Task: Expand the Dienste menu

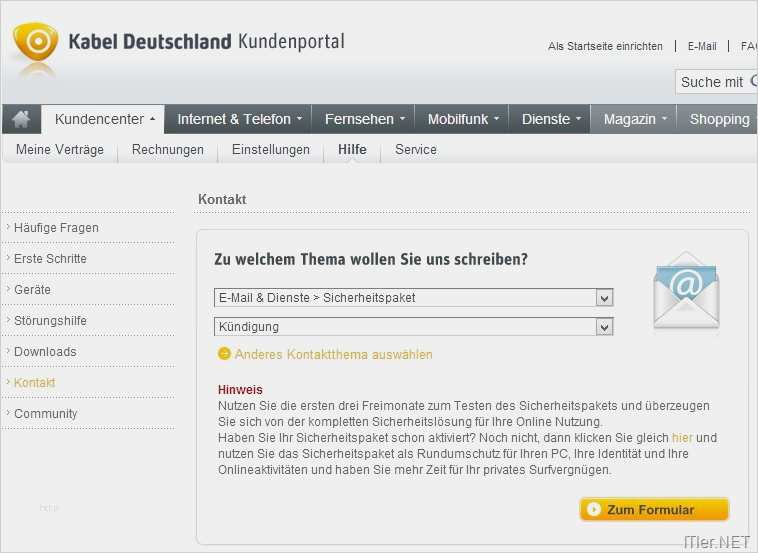Action: point(551,119)
